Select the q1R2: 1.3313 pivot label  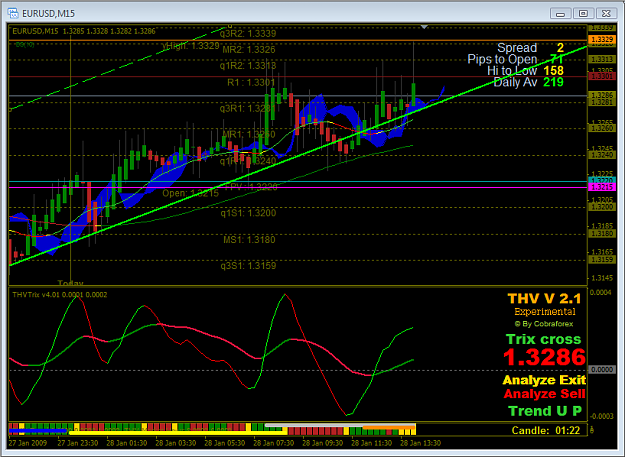point(248,66)
